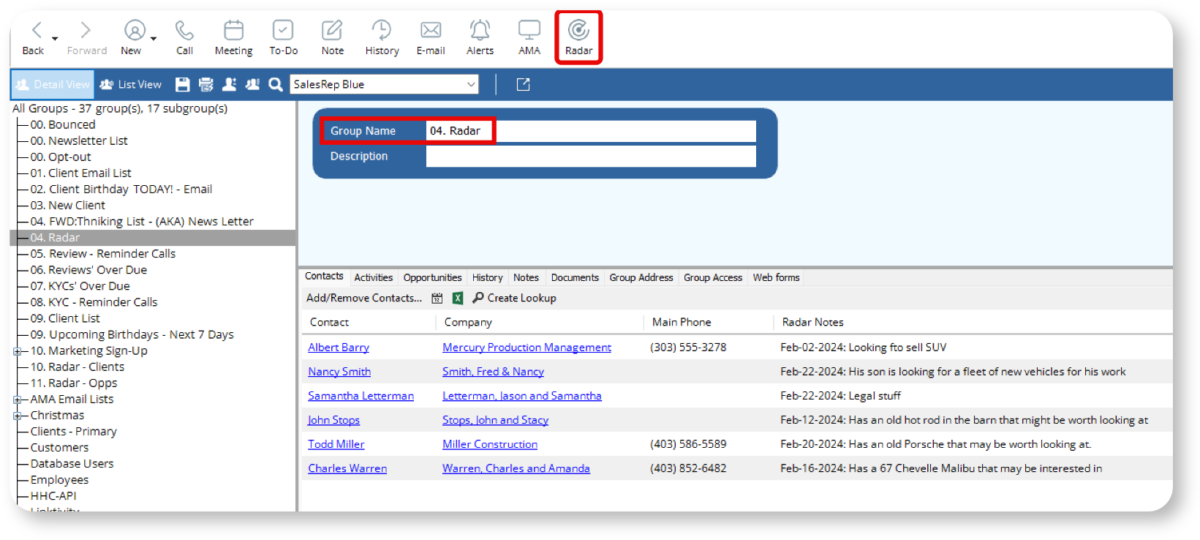The height and width of the screenshot is (540, 1200).
Task: Click the two-person subgroup icon
Action: tap(252, 84)
